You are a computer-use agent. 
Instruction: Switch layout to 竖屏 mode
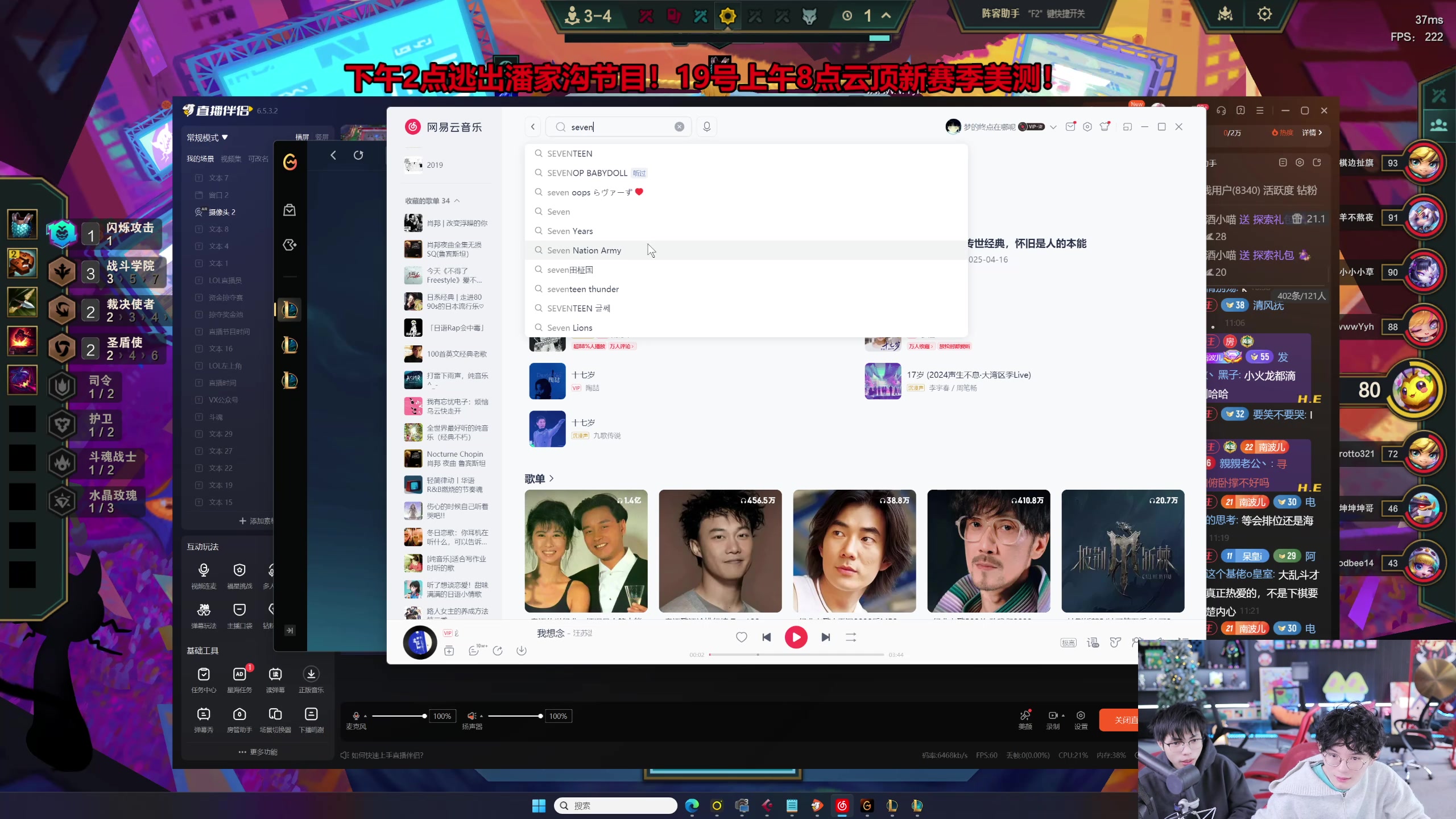pos(322,137)
